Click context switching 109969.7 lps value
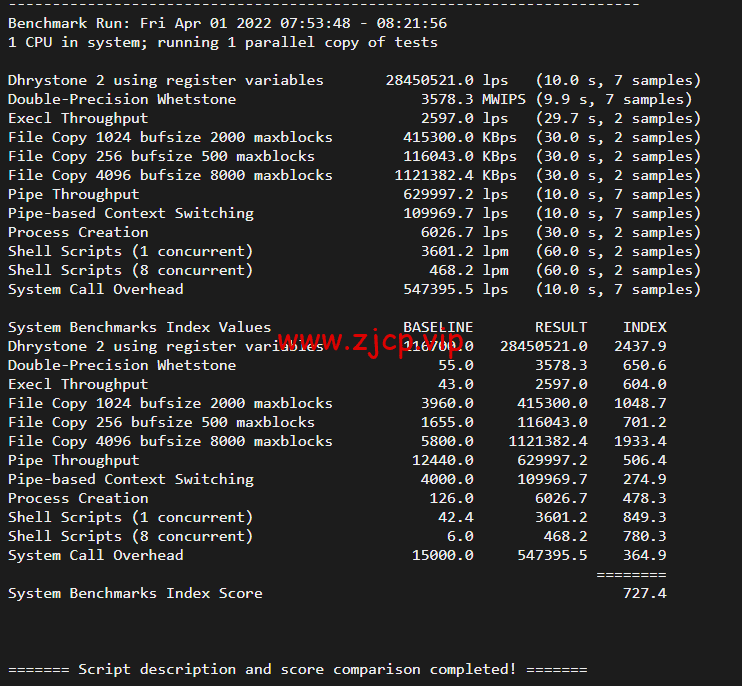This screenshot has width=742, height=686. pos(455,213)
